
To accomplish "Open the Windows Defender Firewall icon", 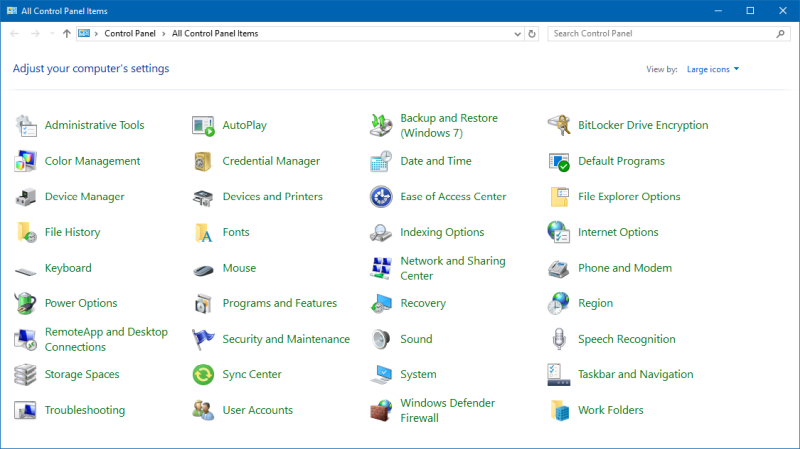I will 381,410.
